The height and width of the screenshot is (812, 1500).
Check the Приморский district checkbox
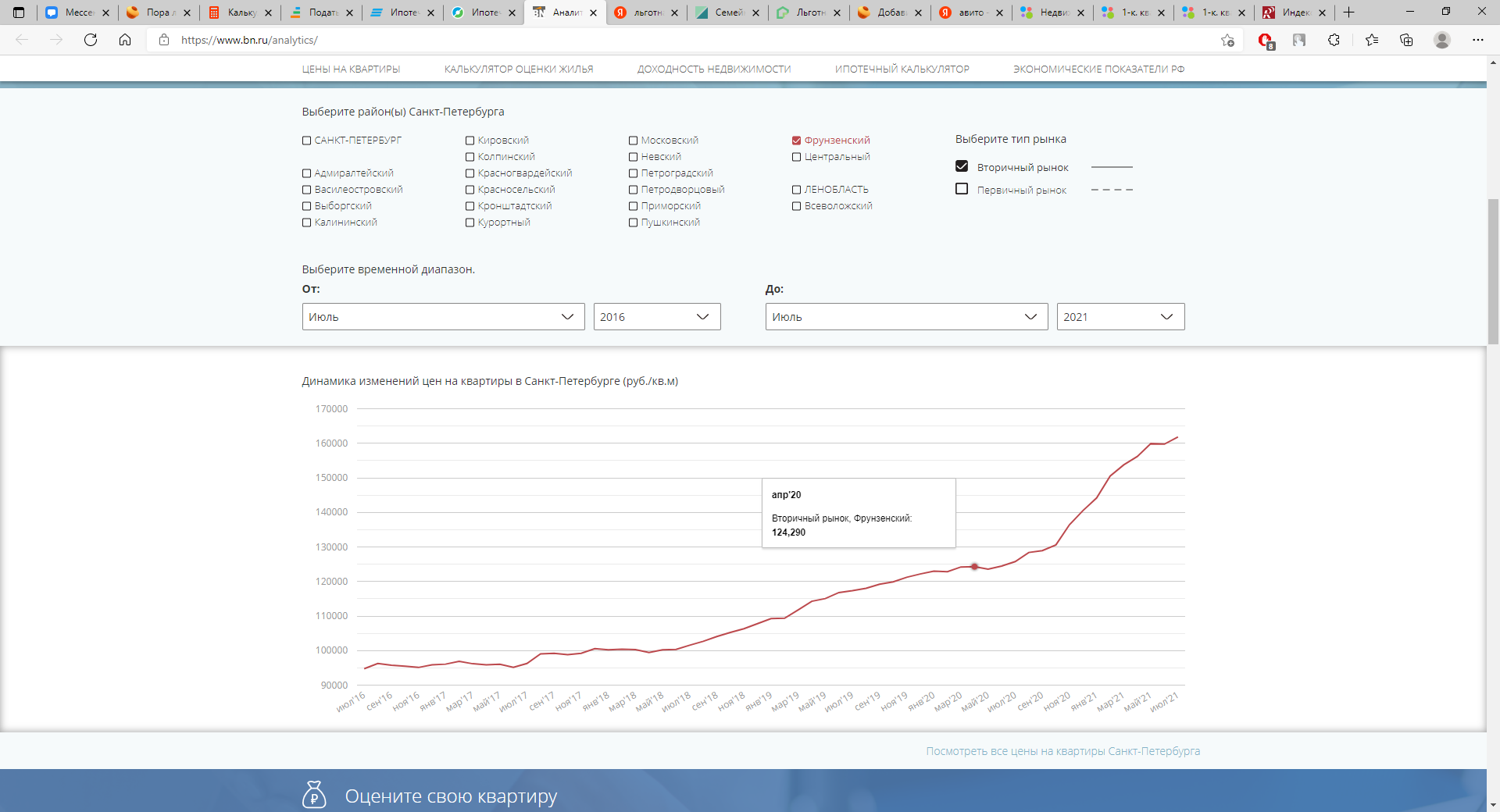pos(634,206)
